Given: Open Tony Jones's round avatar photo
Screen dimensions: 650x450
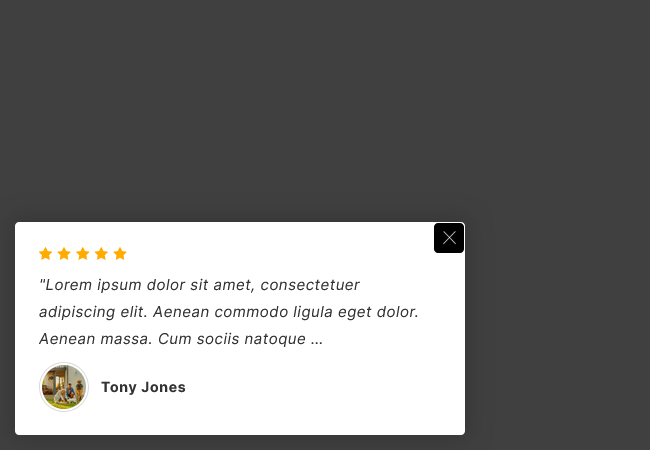Looking at the screenshot, I should pos(64,387).
